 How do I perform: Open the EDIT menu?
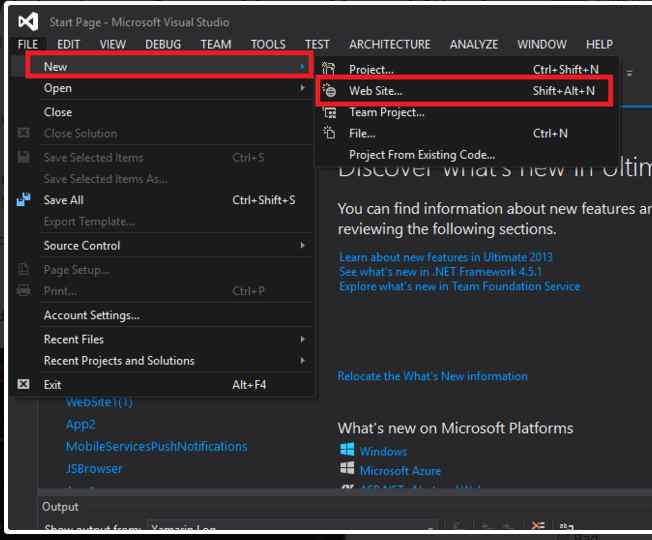[x=69, y=44]
